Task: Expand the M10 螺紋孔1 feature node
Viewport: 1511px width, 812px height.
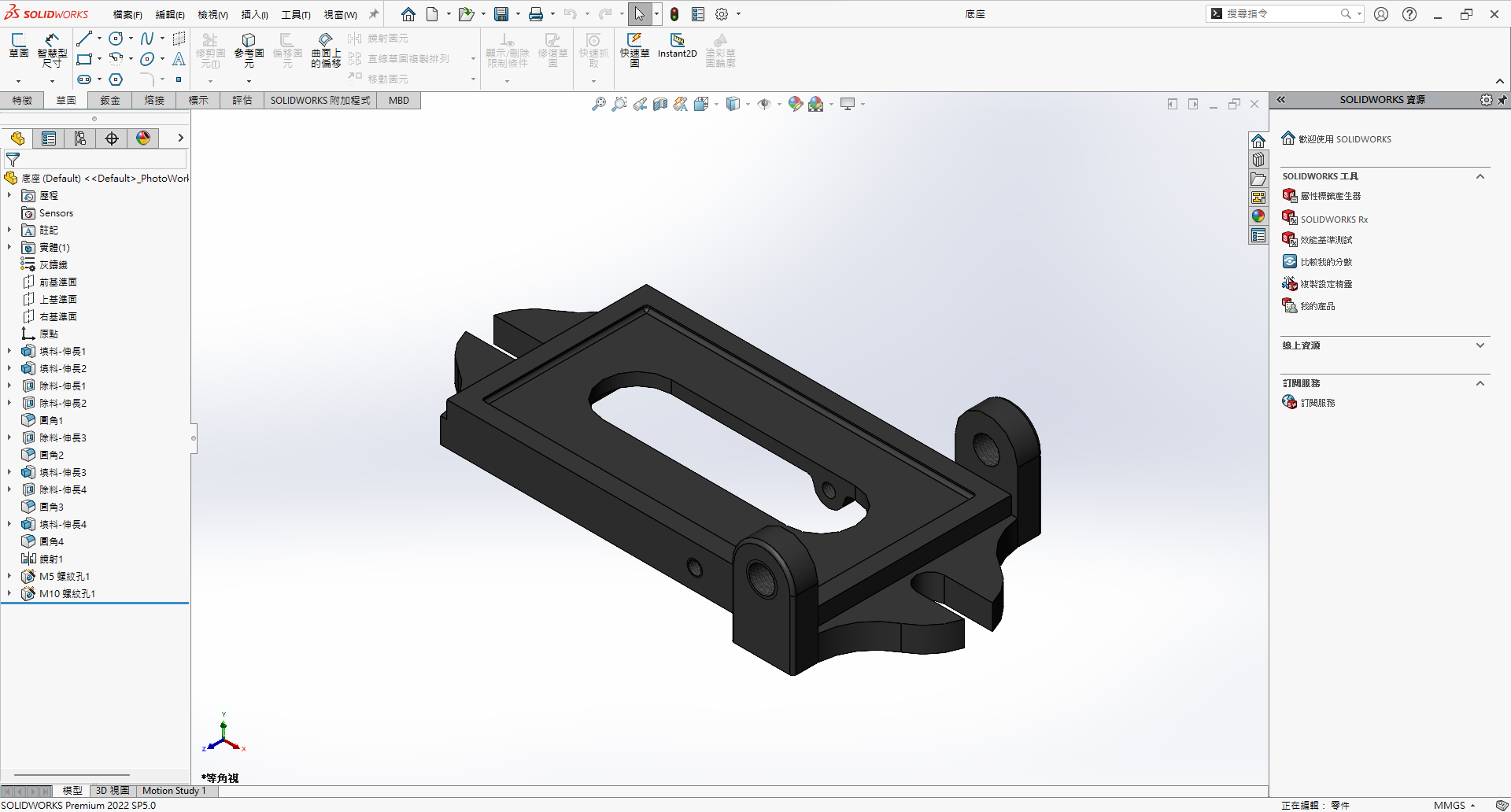Action: point(9,593)
